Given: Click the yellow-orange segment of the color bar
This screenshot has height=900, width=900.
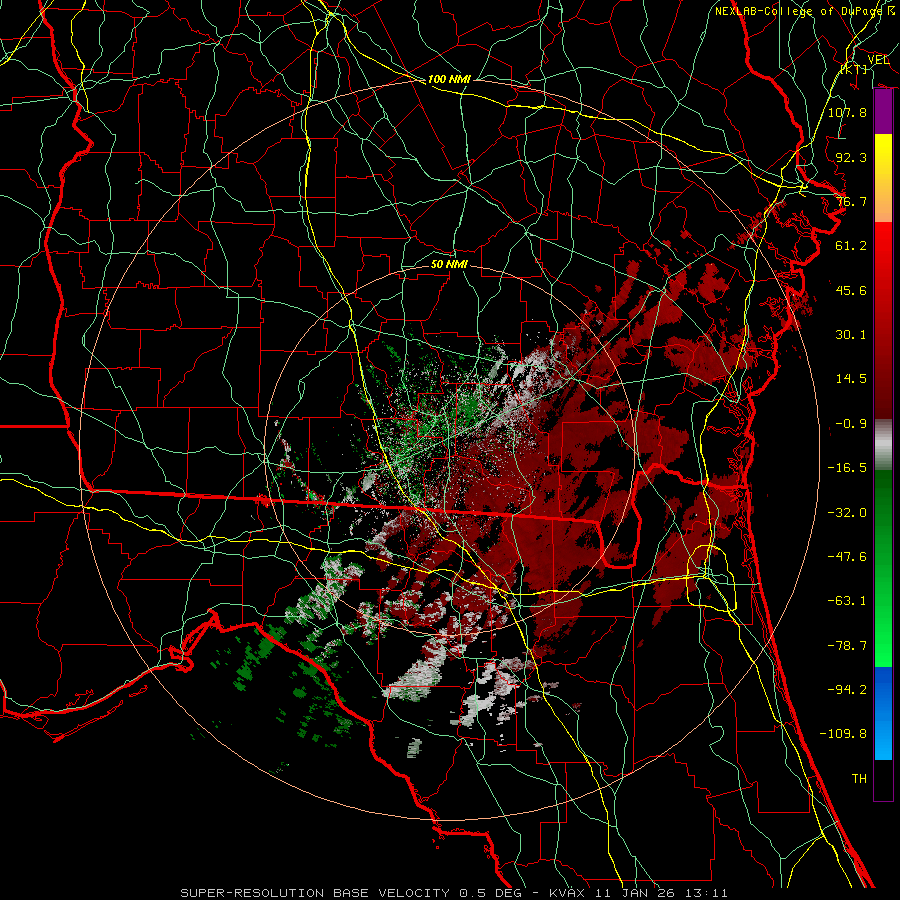Looking at the screenshot, I should [883, 178].
